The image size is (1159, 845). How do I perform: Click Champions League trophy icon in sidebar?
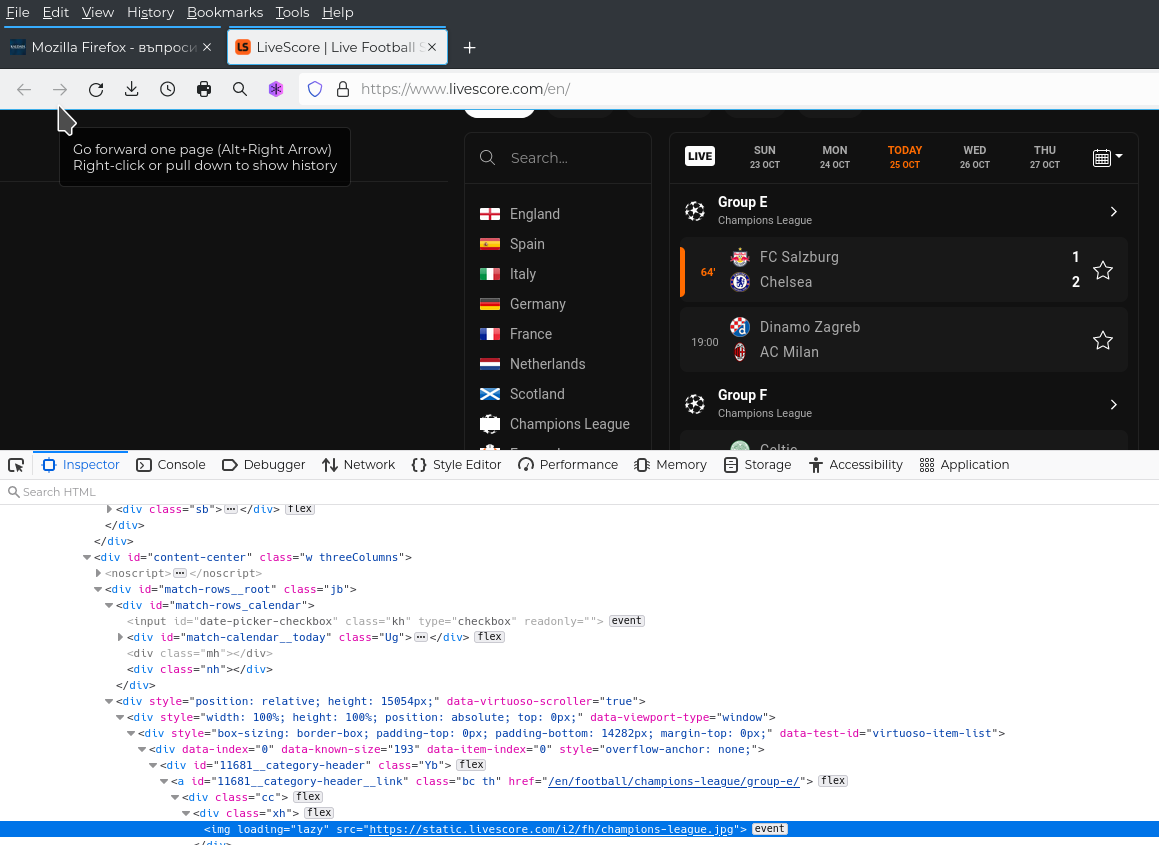(489, 424)
